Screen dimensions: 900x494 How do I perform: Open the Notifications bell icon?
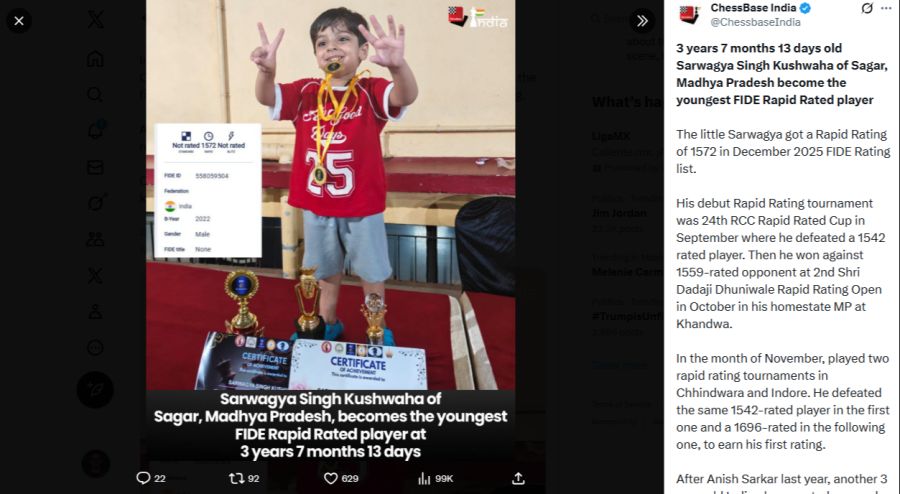[95, 130]
